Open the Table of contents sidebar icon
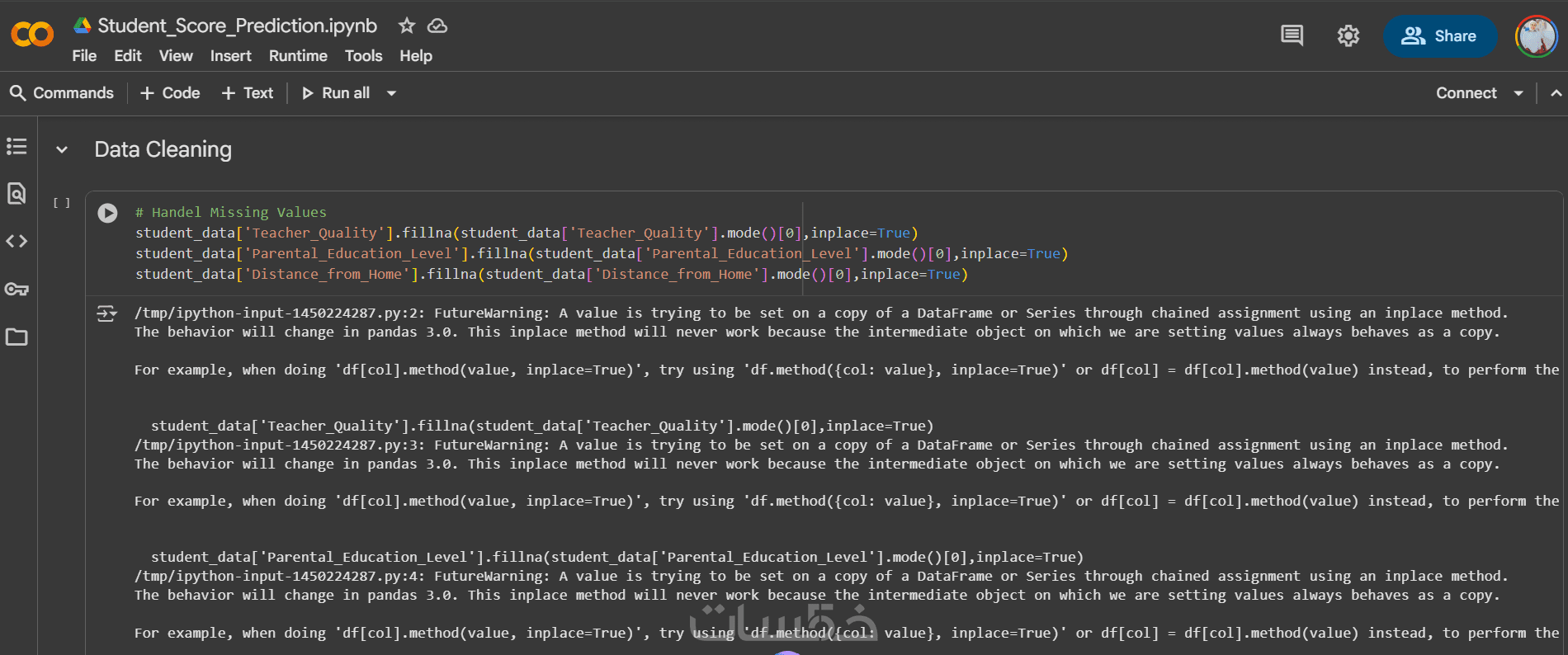Screen dimensions: 1568x655 pos(17,147)
